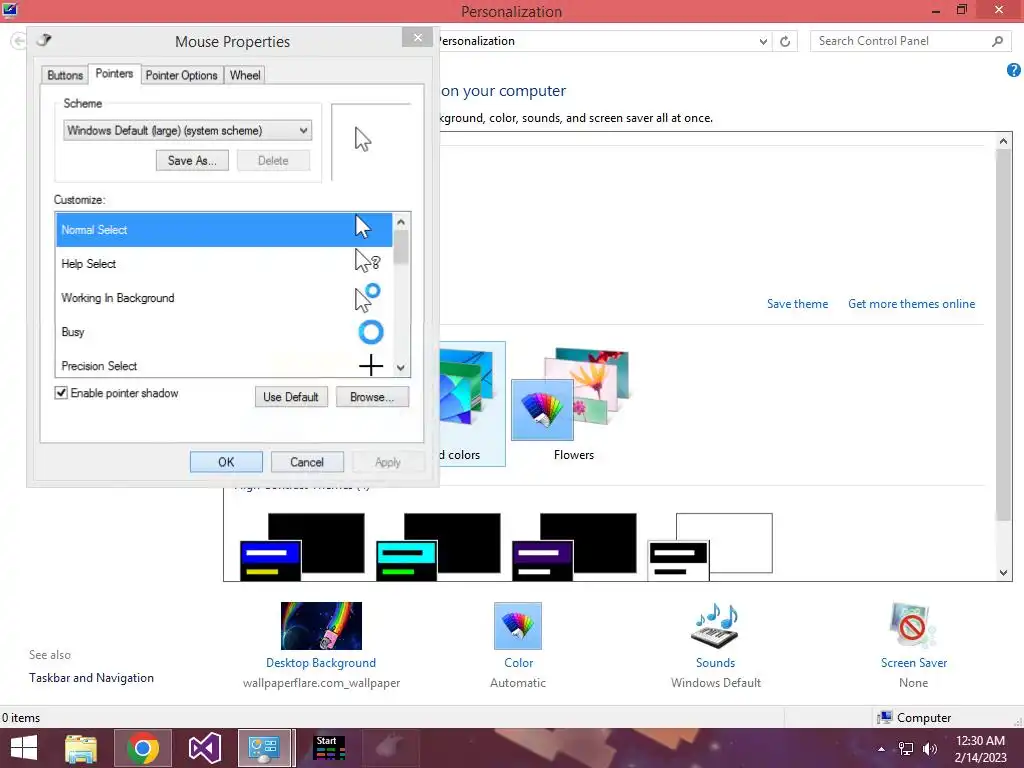Open Taskbar and Navigation link

coord(91,678)
